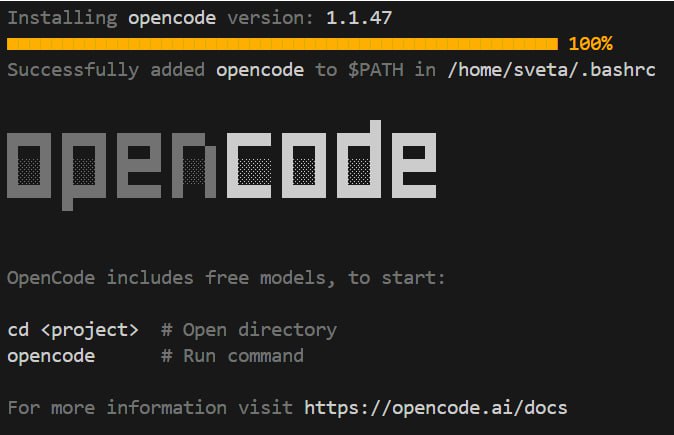Click the '# Open directory' comment
The image size is (674, 435).
coord(249,330)
